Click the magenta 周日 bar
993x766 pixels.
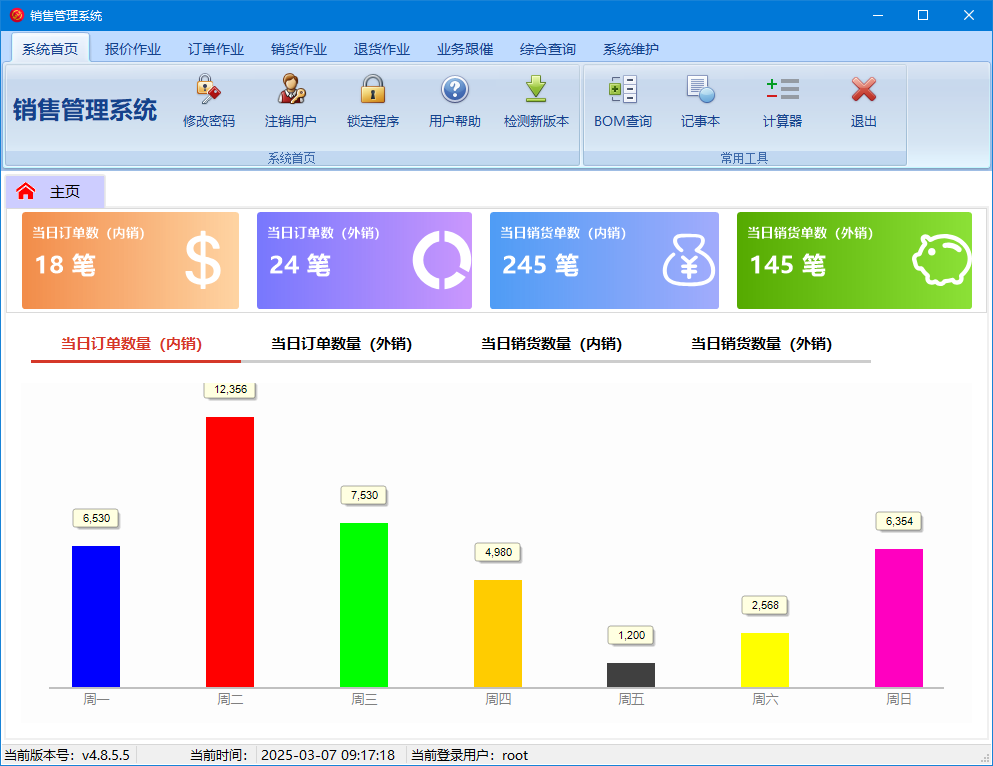click(899, 618)
